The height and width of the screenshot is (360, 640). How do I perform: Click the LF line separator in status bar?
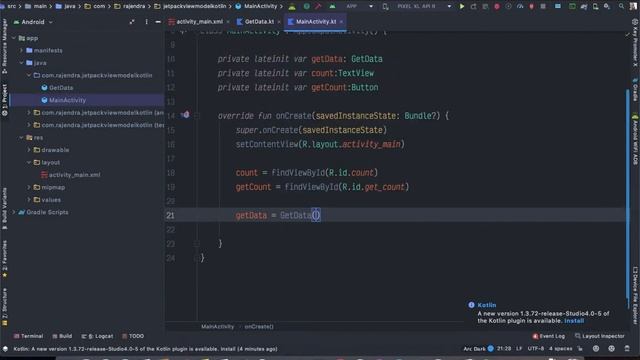click(519, 349)
